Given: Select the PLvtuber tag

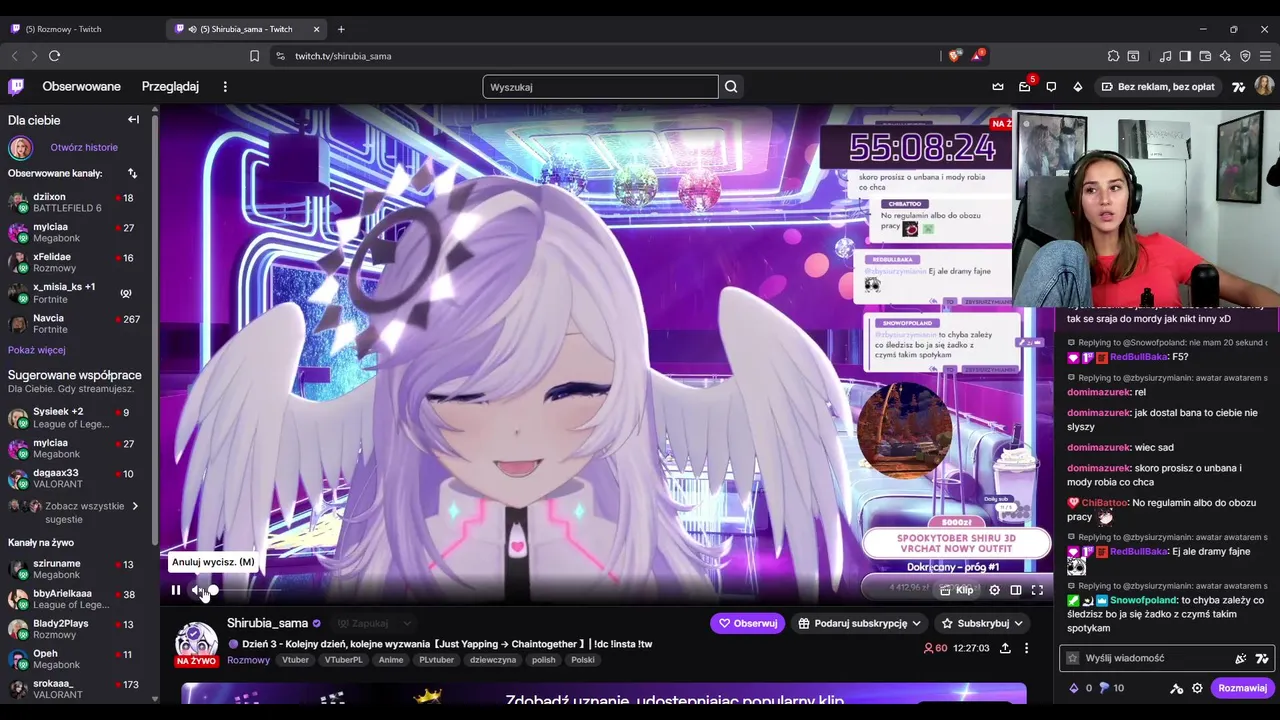Looking at the screenshot, I should pos(436,660).
